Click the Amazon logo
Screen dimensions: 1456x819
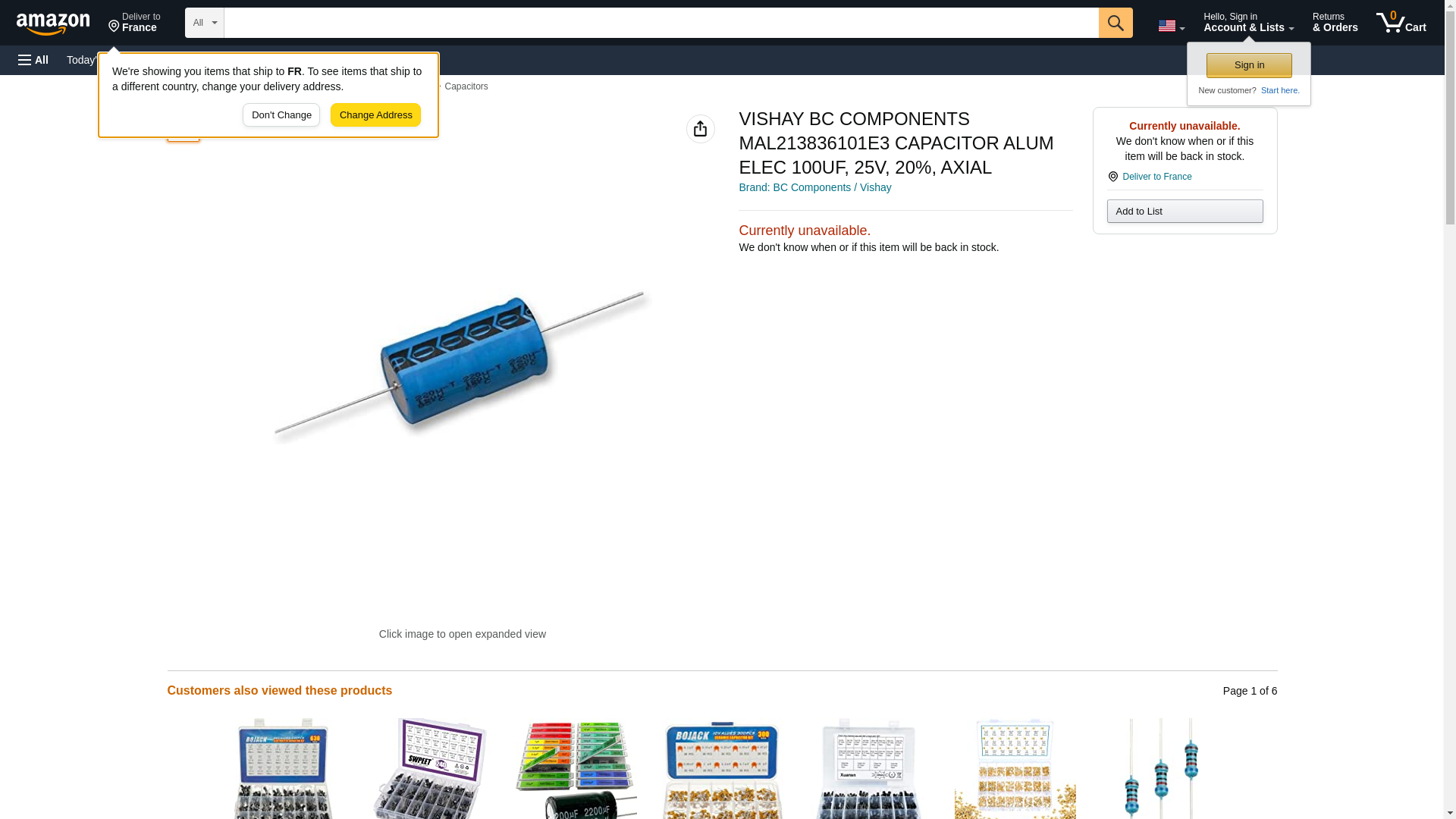(x=53, y=24)
